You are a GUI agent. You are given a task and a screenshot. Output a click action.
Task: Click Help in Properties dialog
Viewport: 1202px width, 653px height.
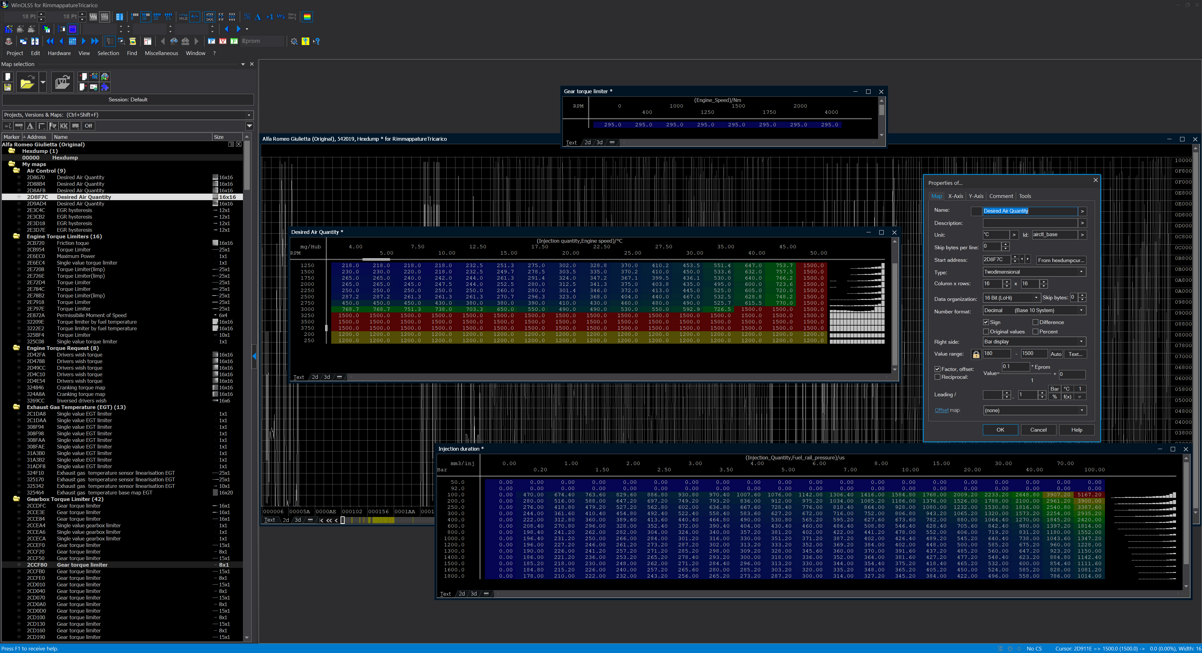1076,430
